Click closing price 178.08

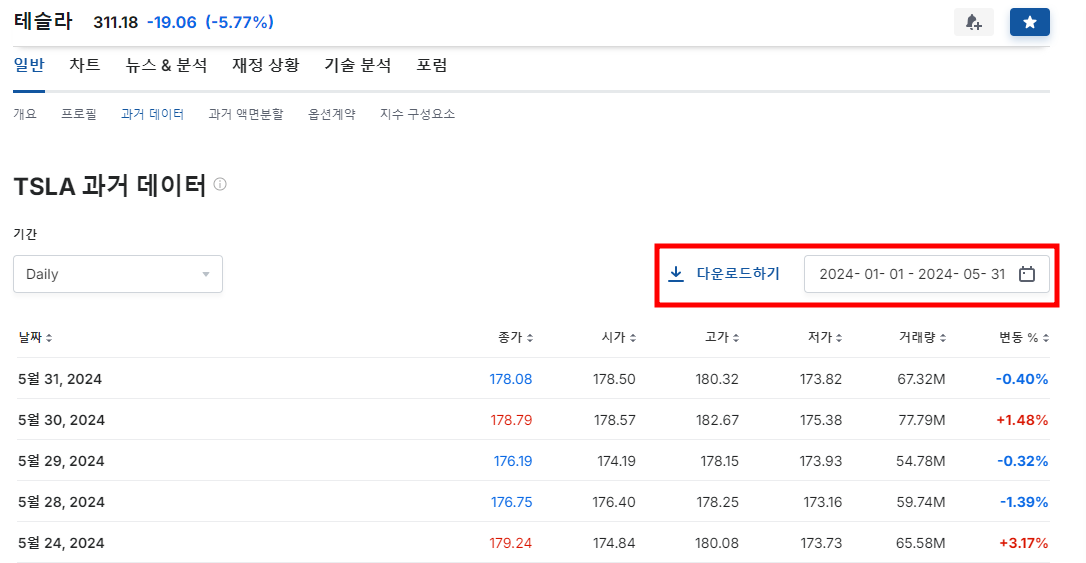point(510,379)
